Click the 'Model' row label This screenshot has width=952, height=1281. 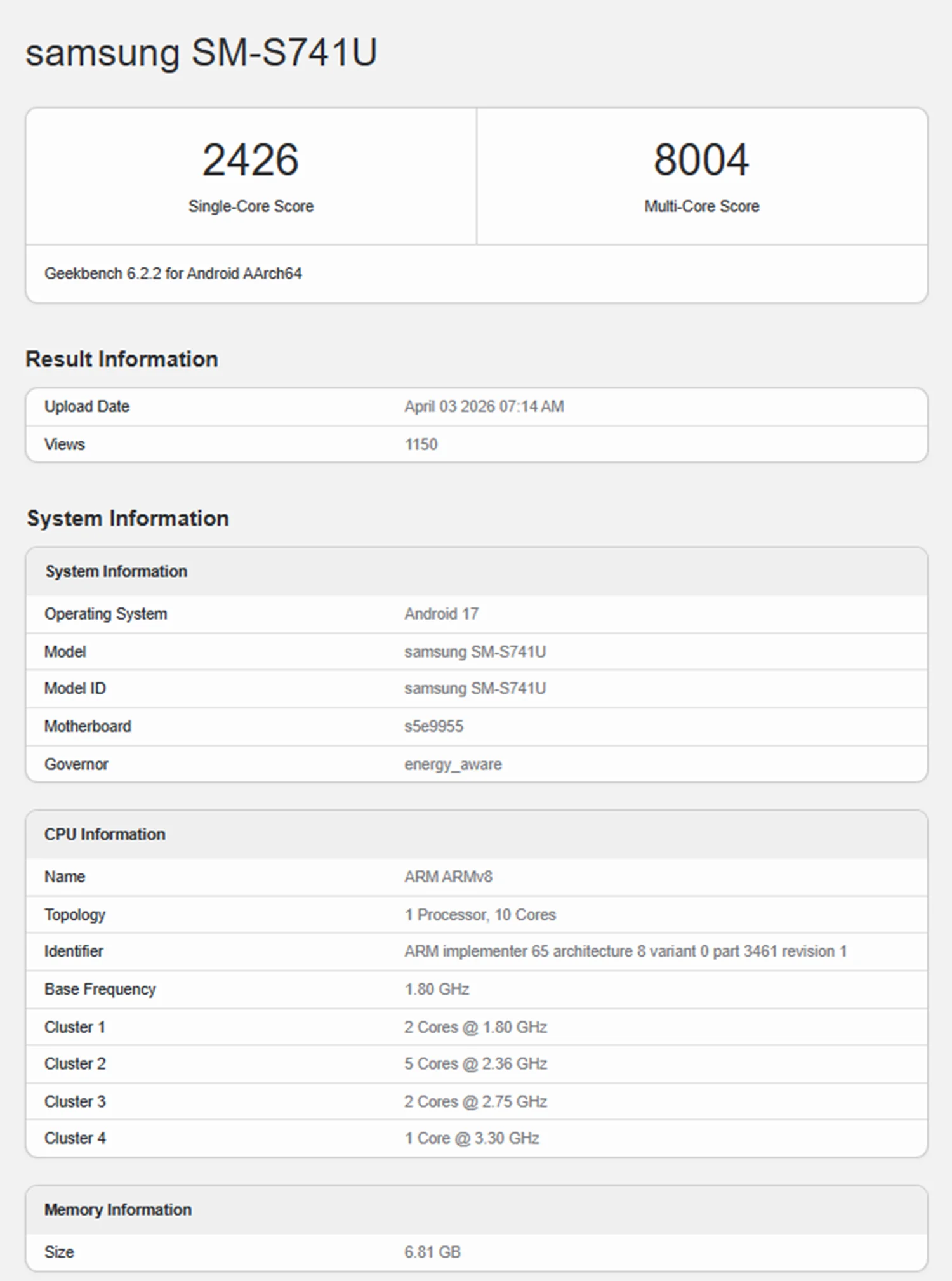pyautogui.click(x=65, y=652)
